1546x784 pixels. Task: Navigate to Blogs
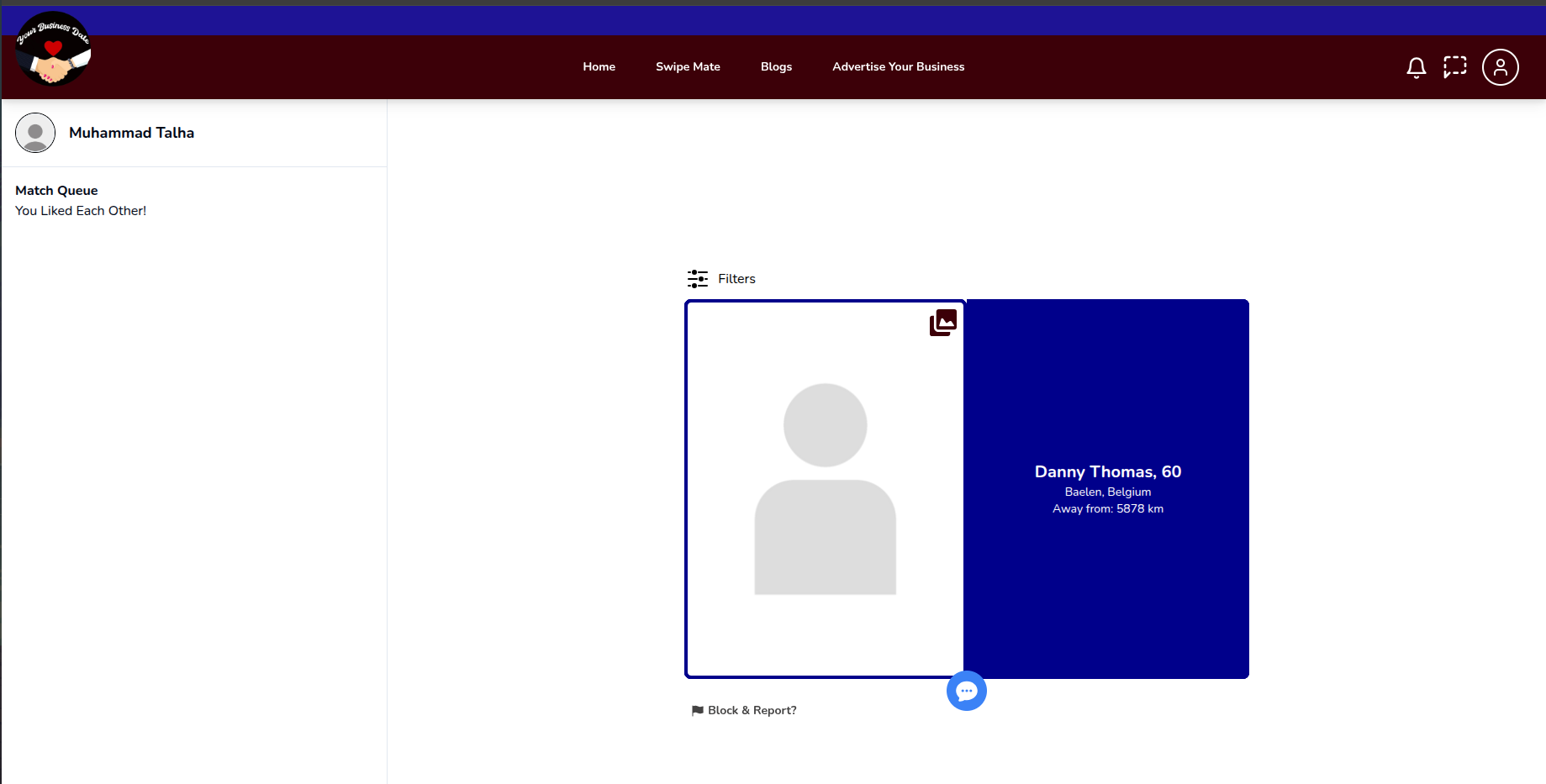pos(776,67)
